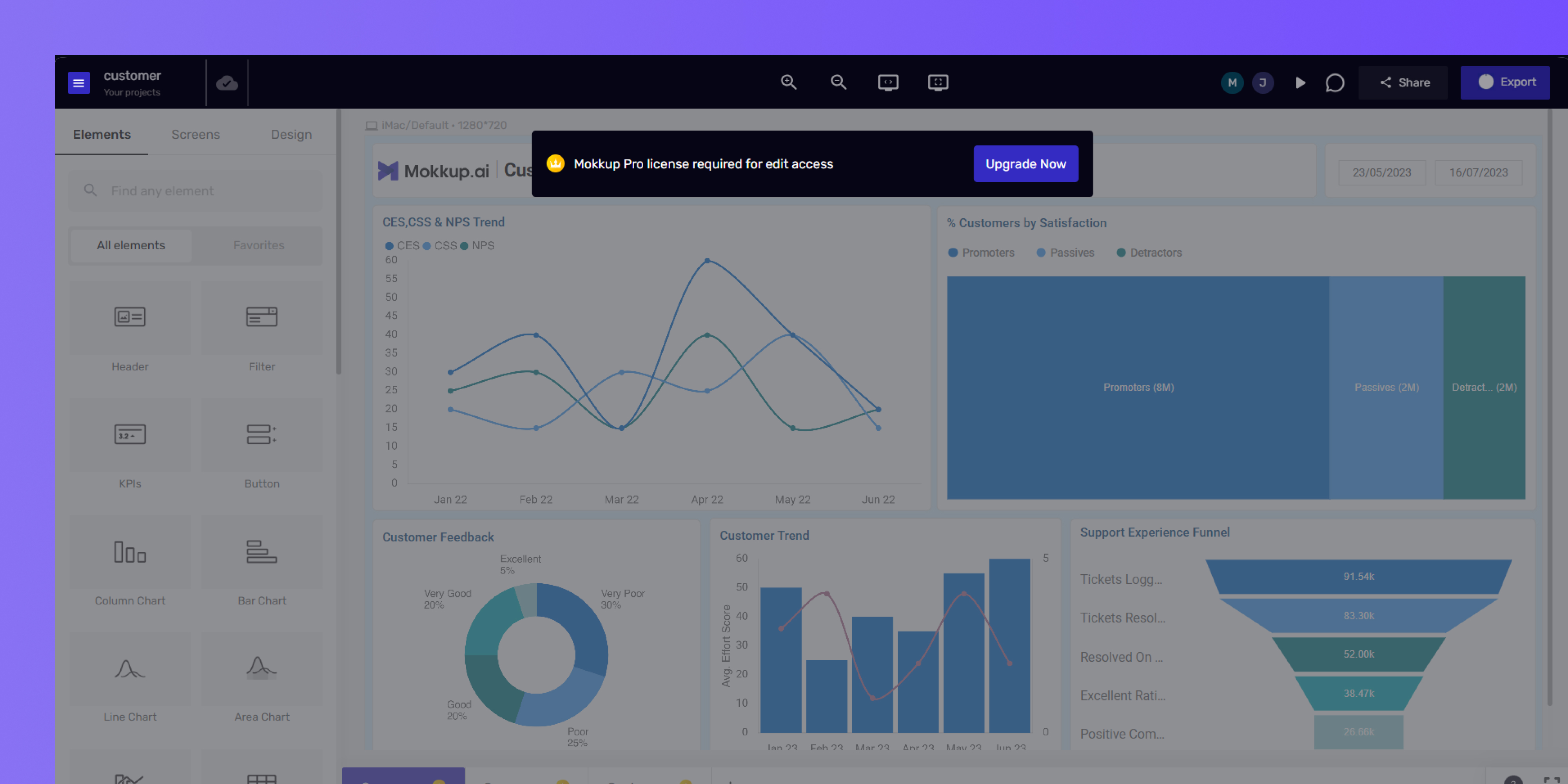Image resolution: width=1568 pixels, height=784 pixels.
Task: Select the Promoters (8M) treemap block
Action: pos(1138,388)
